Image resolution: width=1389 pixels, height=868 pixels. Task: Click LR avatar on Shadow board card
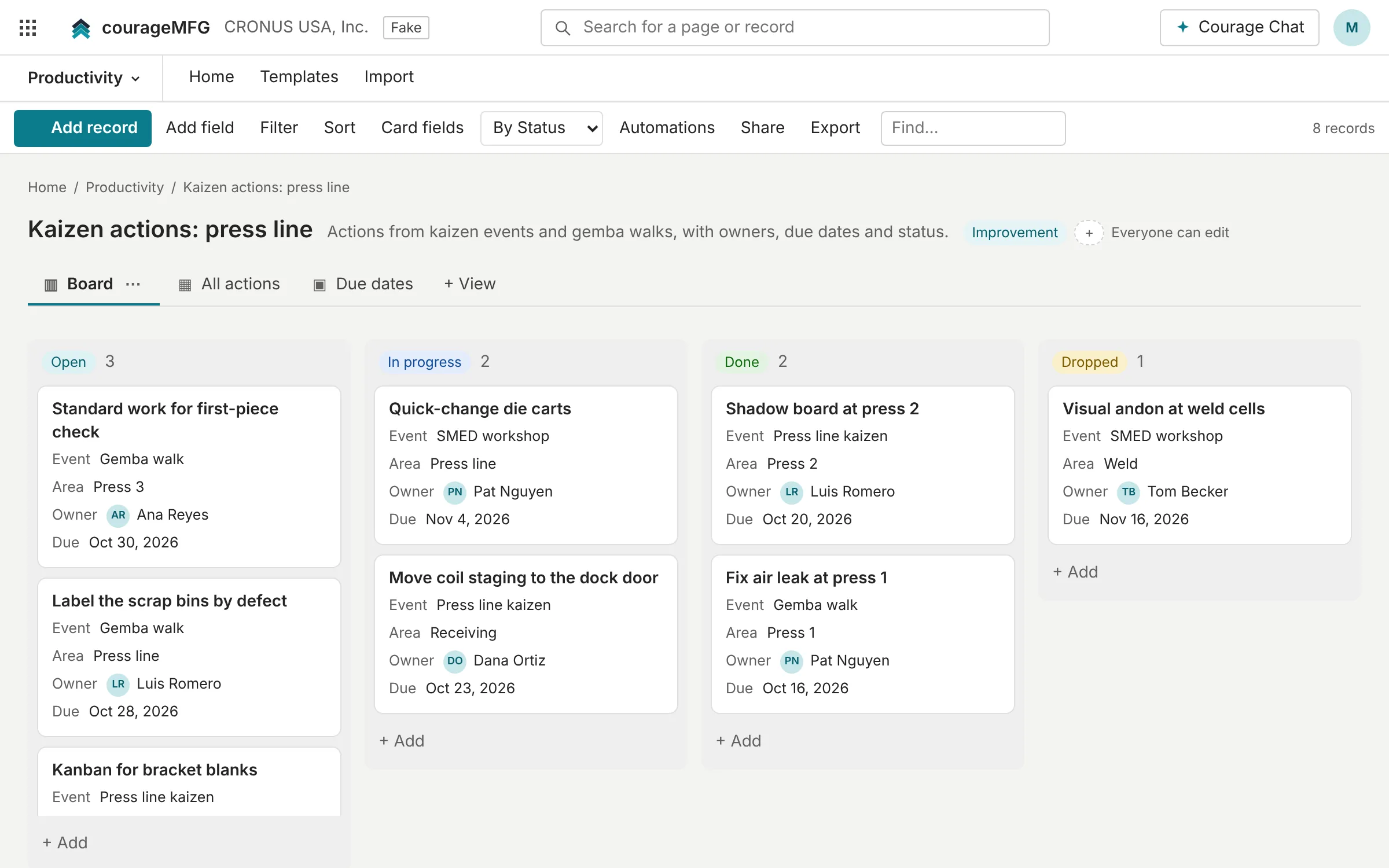(x=792, y=492)
